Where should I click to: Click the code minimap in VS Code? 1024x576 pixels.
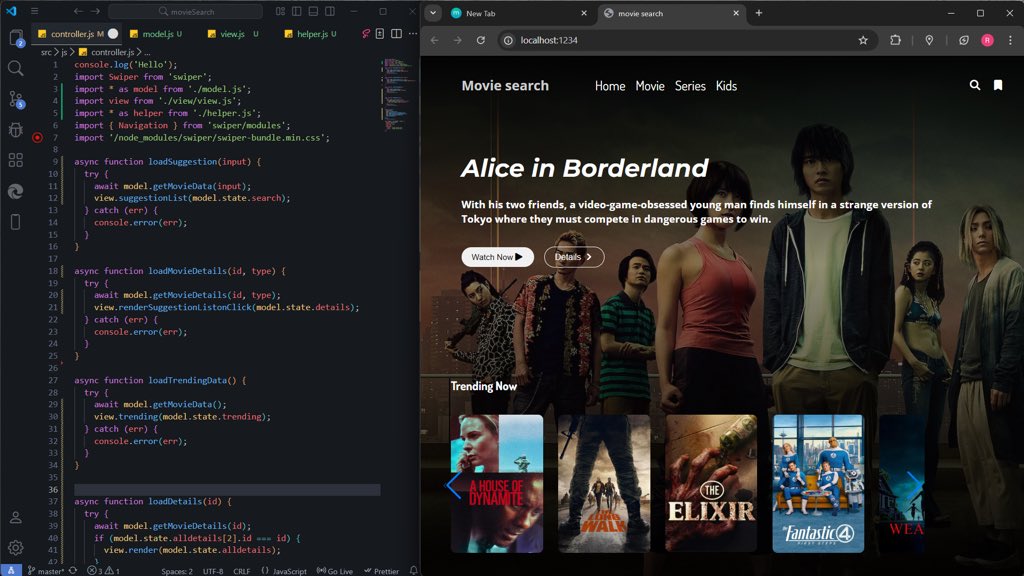tap(398, 95)
